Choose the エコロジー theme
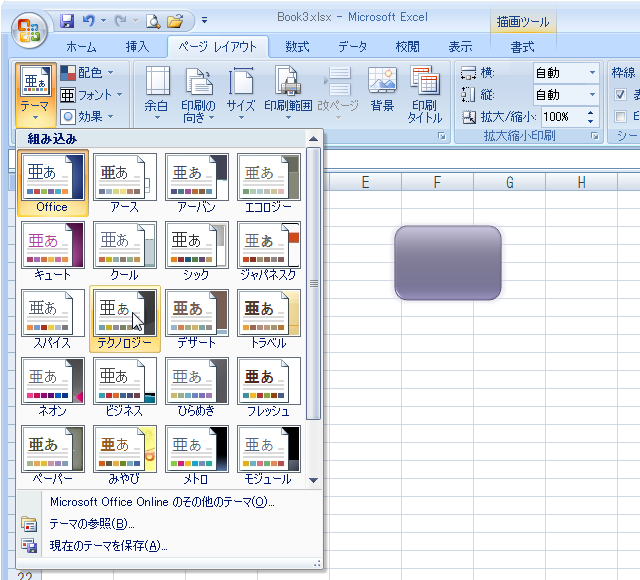640x580 pixels. (x=269, y=183)
